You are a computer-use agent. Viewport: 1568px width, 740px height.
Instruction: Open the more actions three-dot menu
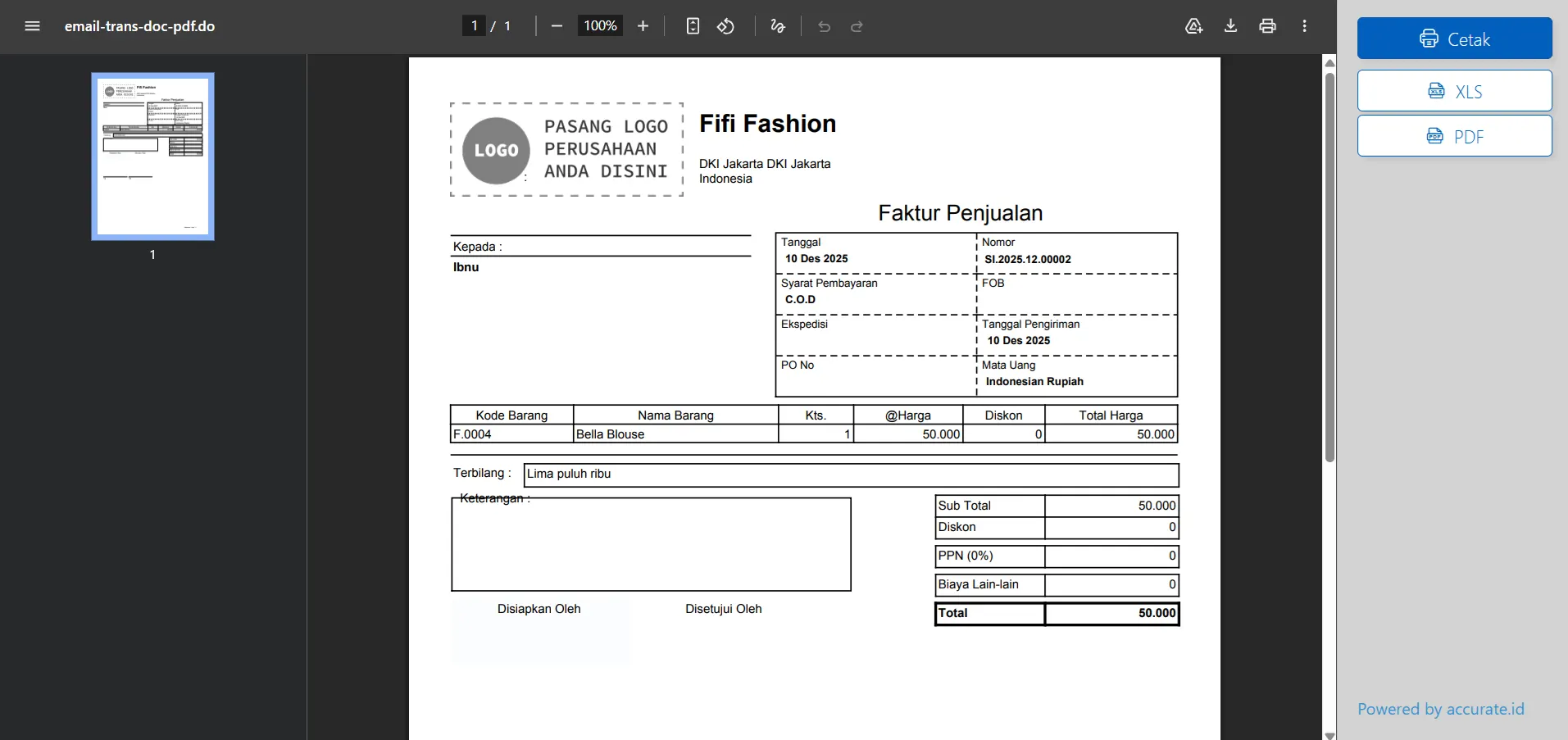[x=1304, y=26]
